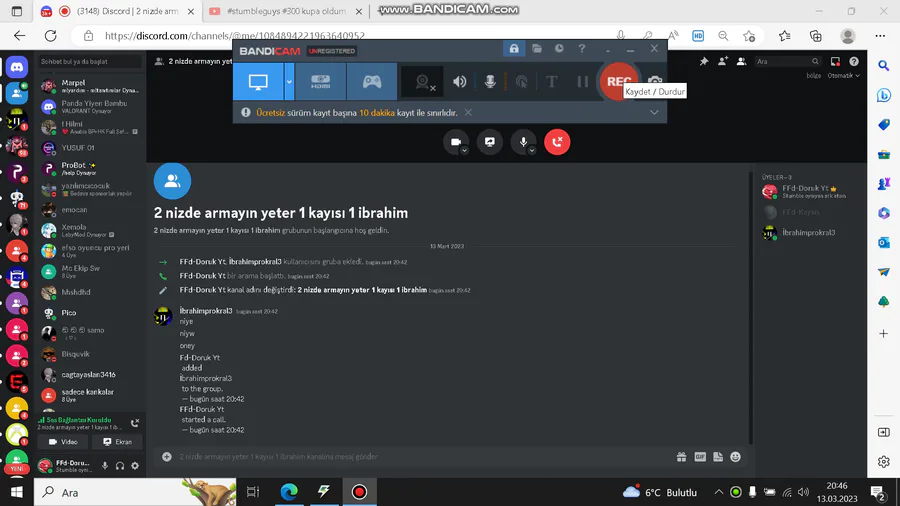Viewport: 900px width, 506px height.
Task: Hang up the Discord call
Action: point(557,142)
